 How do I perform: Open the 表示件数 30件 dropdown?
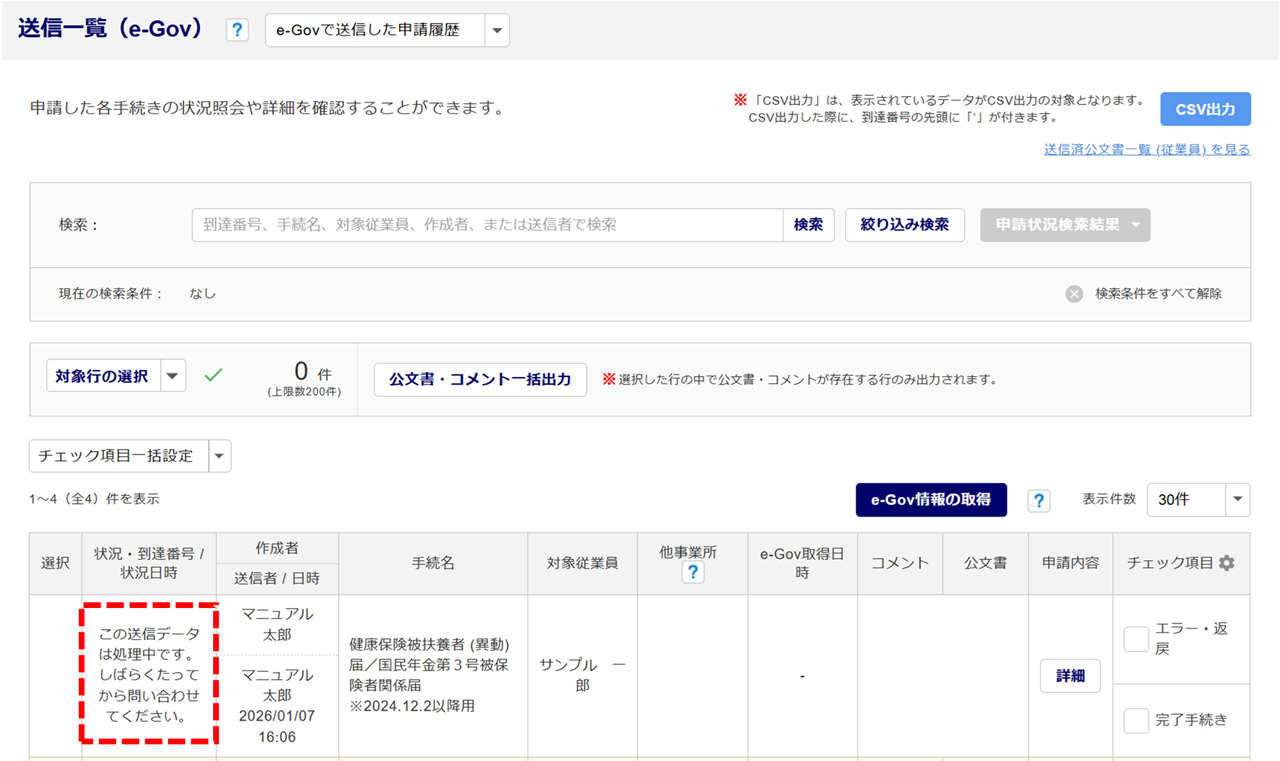[x=1238, y=500]
